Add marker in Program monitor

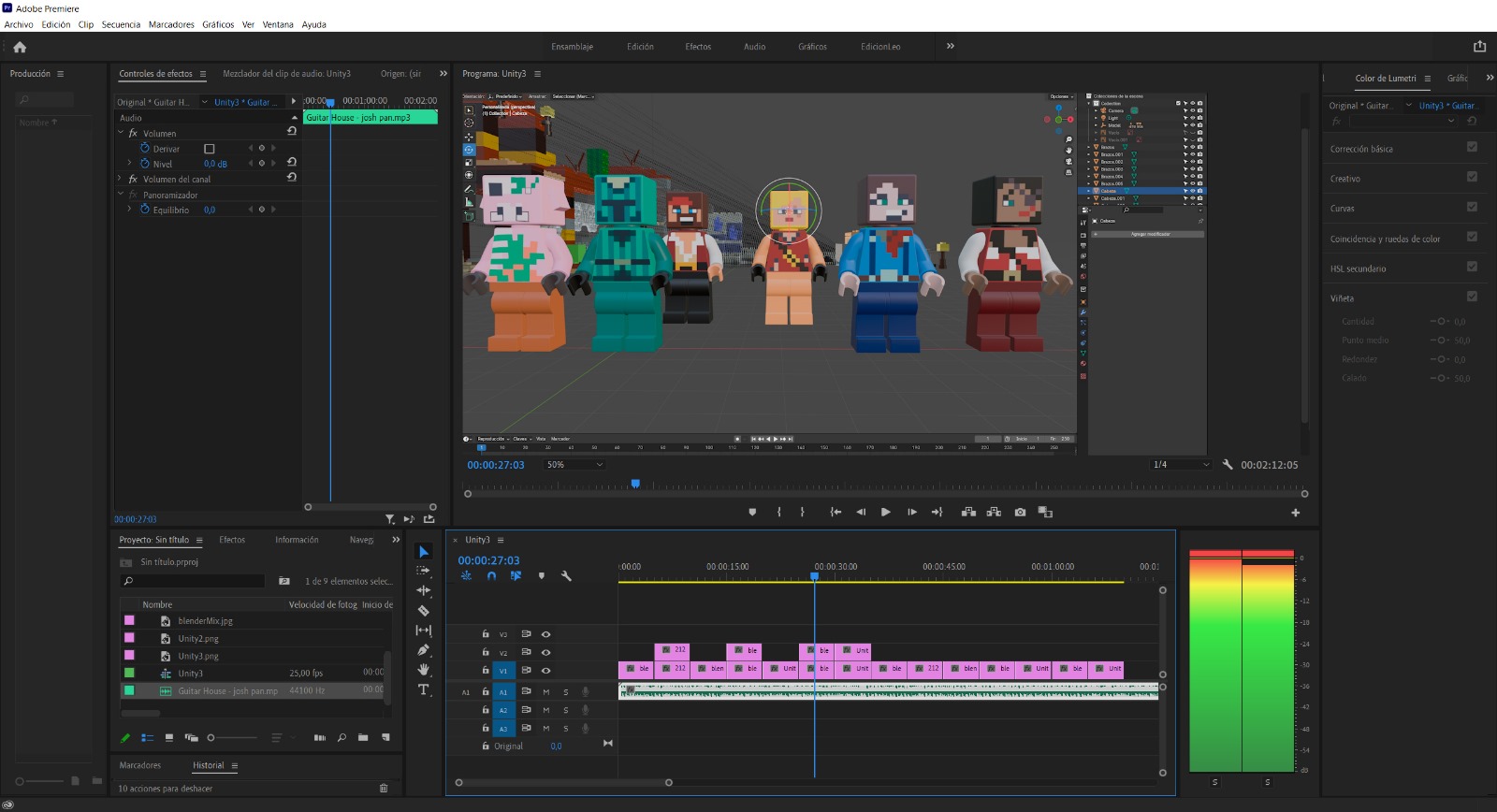coord(752,512)
